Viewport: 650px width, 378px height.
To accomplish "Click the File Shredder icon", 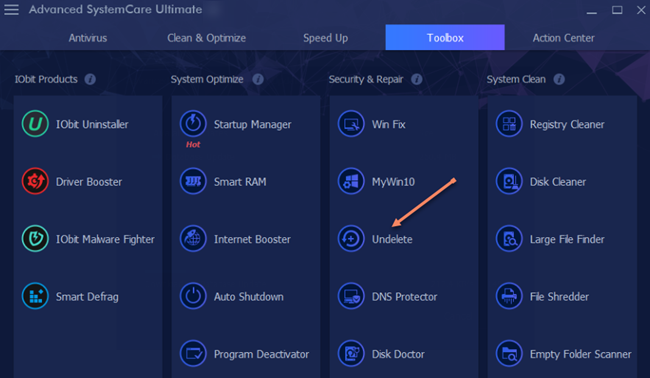I will click(509, 296).
